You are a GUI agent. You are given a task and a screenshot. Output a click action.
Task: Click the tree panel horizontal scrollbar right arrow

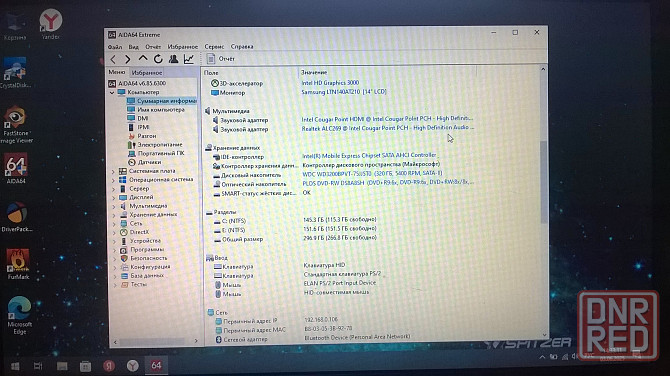pyautogui.click(x=196, y=341)
